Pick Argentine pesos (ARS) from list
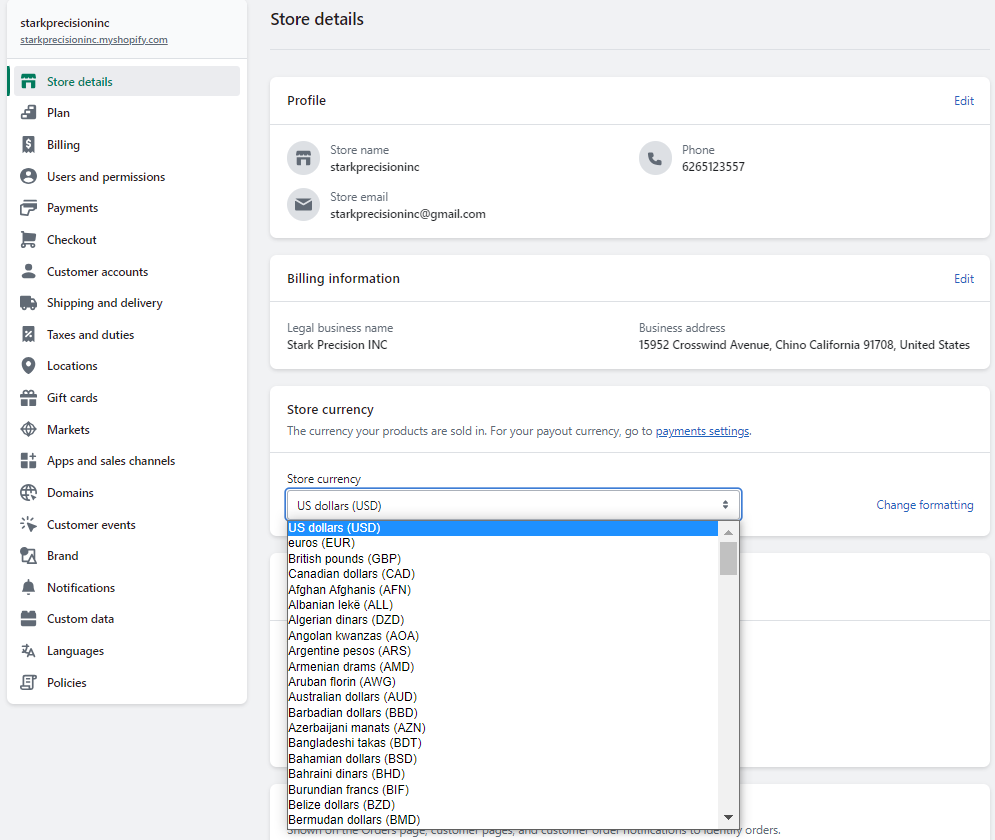The height and width of the screenshot is (840, 995). coord(503,651)
